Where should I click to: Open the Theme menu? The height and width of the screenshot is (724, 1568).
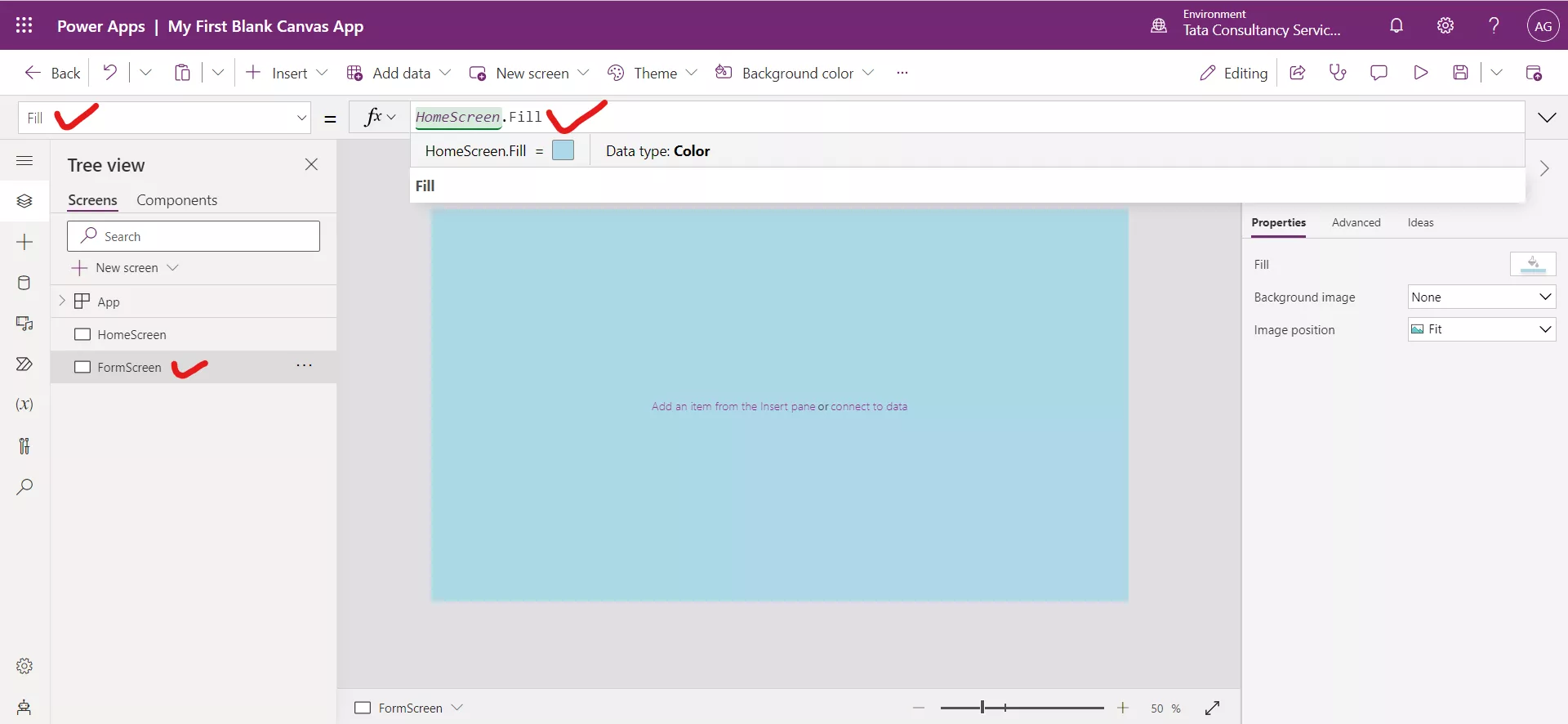[653, 73]
